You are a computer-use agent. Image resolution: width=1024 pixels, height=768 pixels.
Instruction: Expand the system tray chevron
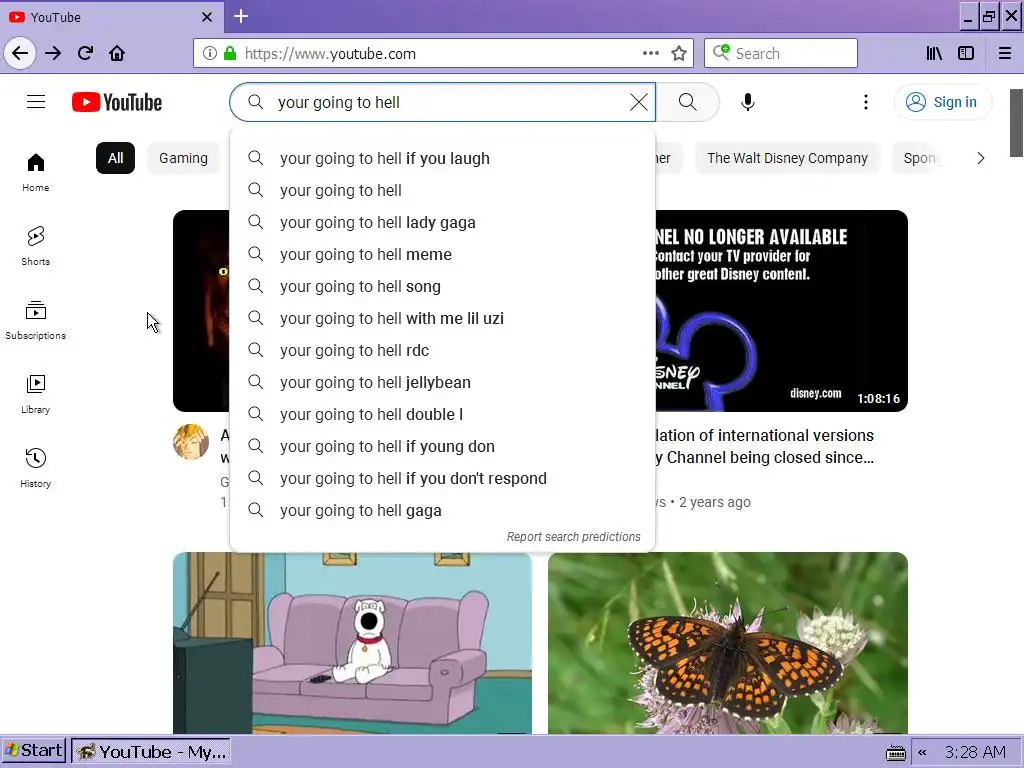click(922, 753)
